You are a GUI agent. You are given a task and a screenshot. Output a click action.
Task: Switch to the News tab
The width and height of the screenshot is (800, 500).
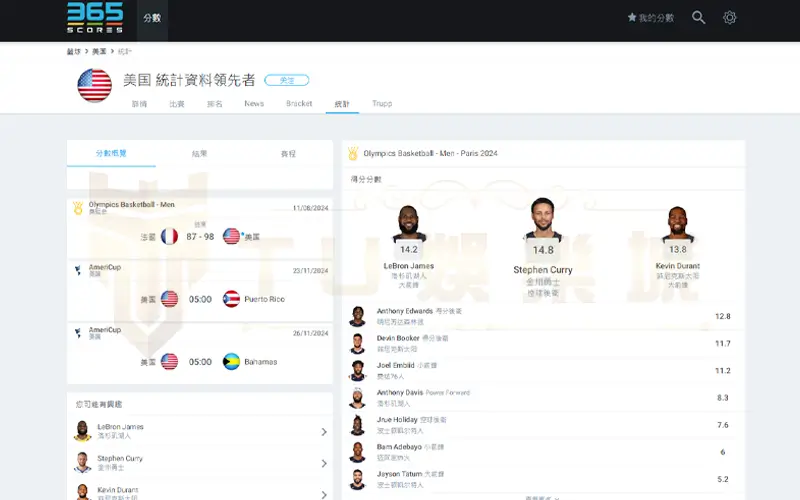[254, 104]
